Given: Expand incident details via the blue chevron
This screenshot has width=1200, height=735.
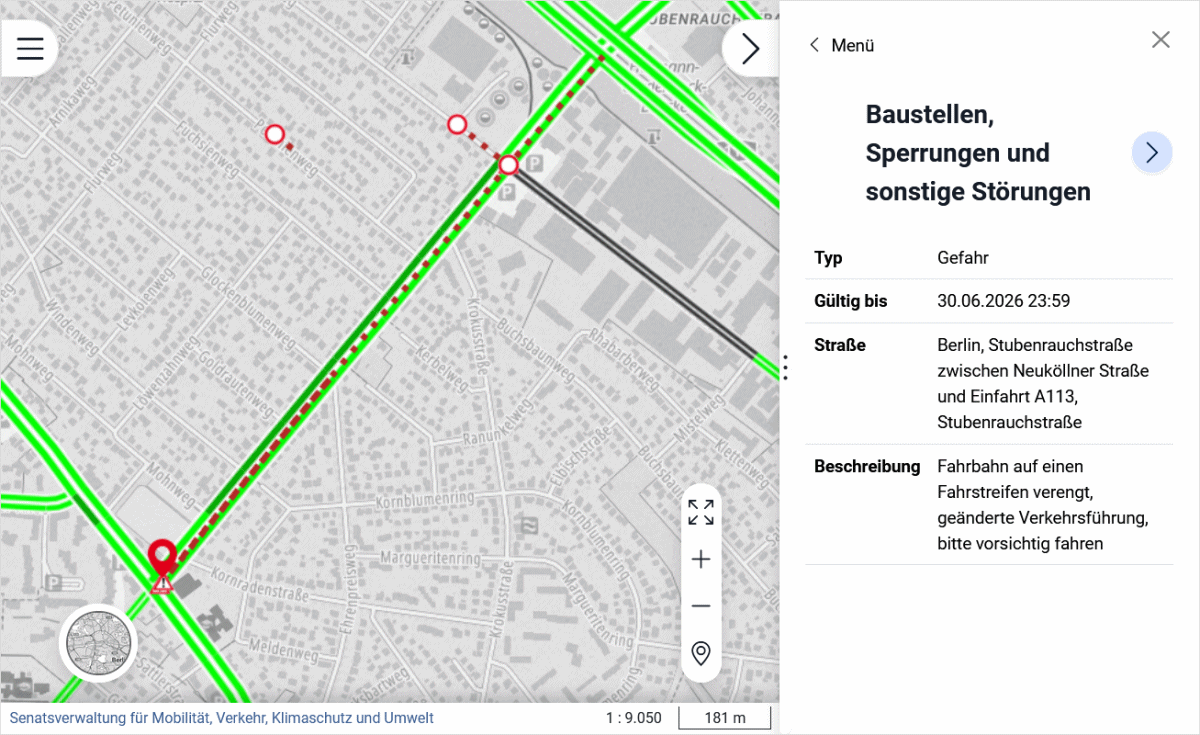Looking at the screenshot, I should tap(1152, 152).
